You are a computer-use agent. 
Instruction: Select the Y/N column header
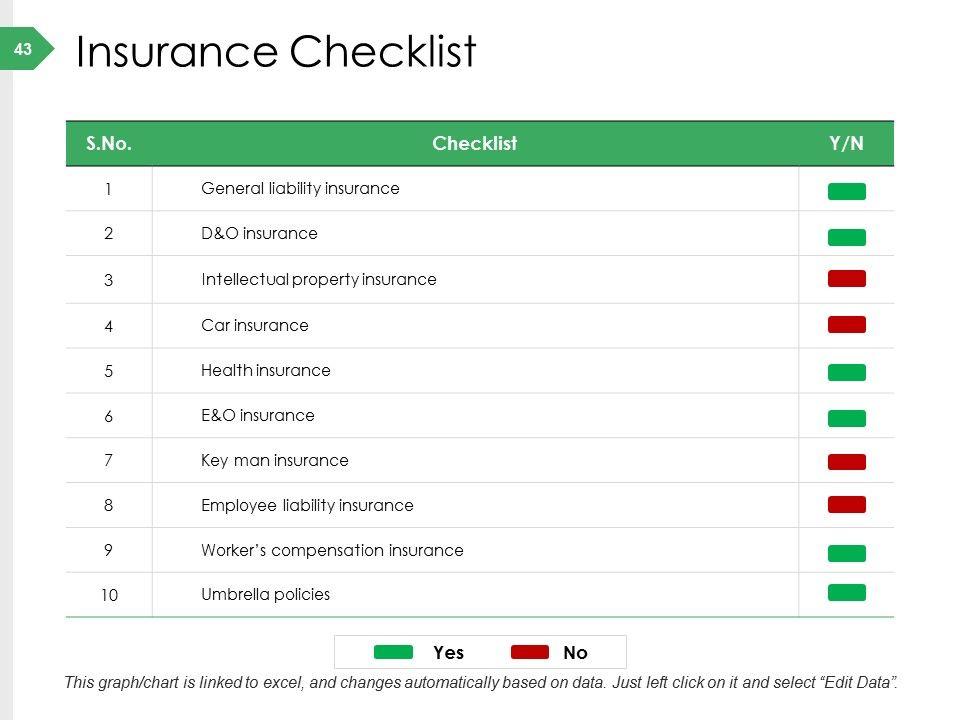pyautogui.click(x=846, y=144)
